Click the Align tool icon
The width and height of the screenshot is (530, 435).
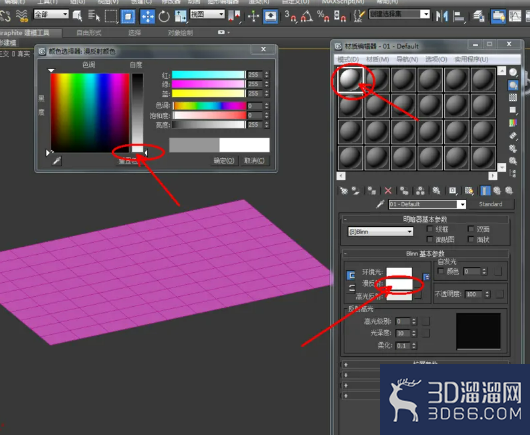[x=459, y=16]
